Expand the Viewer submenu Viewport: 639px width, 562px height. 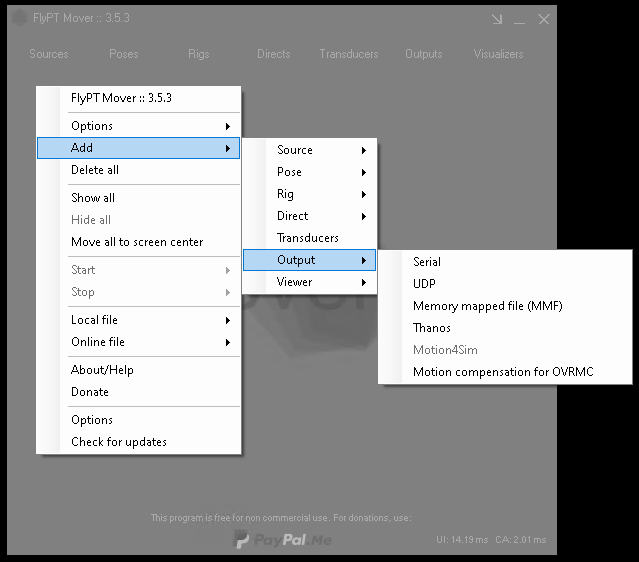click(309, 282)
